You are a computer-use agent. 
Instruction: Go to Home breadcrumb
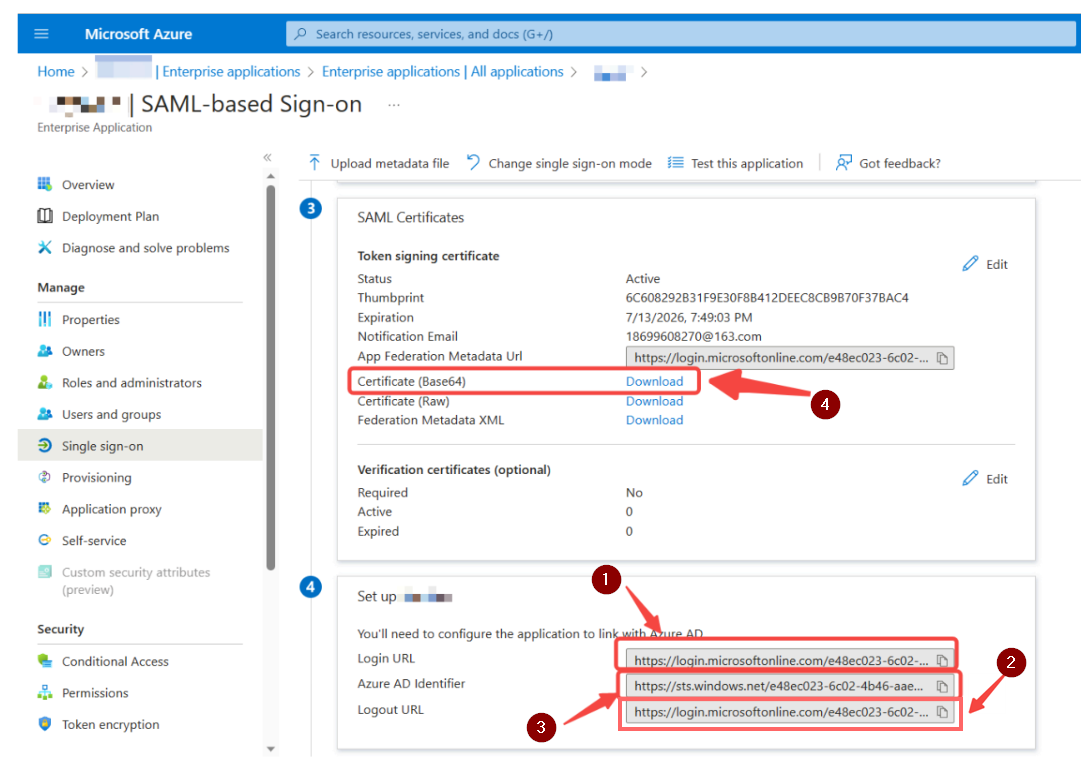tap(56, 72)
